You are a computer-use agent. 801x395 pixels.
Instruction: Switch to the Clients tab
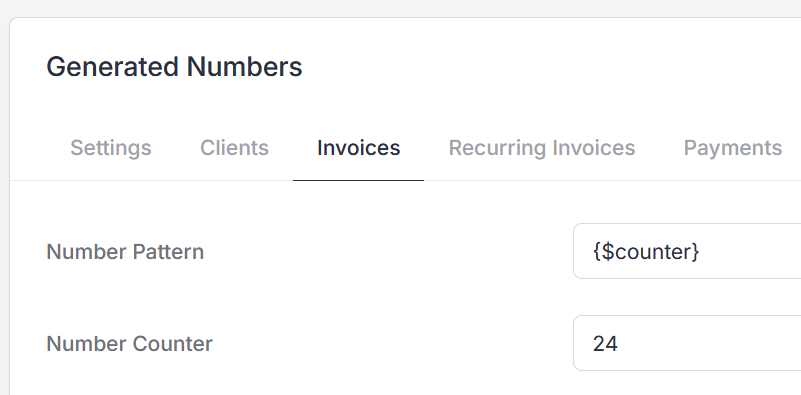[234, 148]
